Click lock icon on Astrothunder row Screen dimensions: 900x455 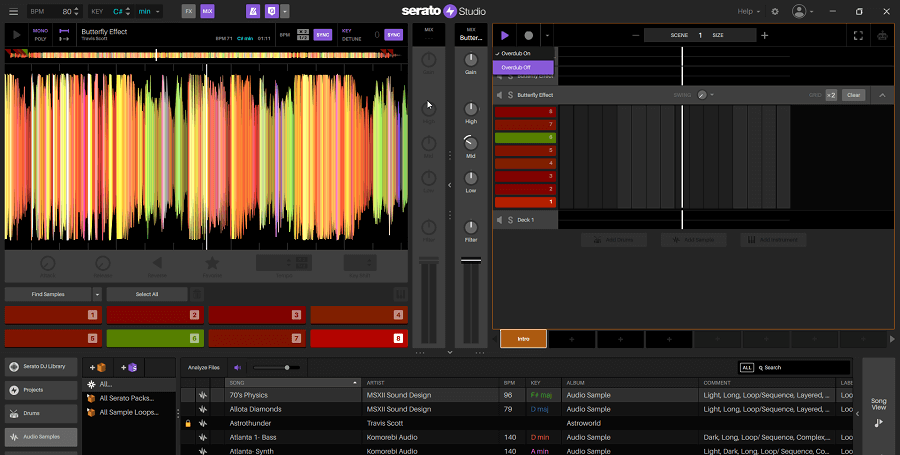point(188,423)
